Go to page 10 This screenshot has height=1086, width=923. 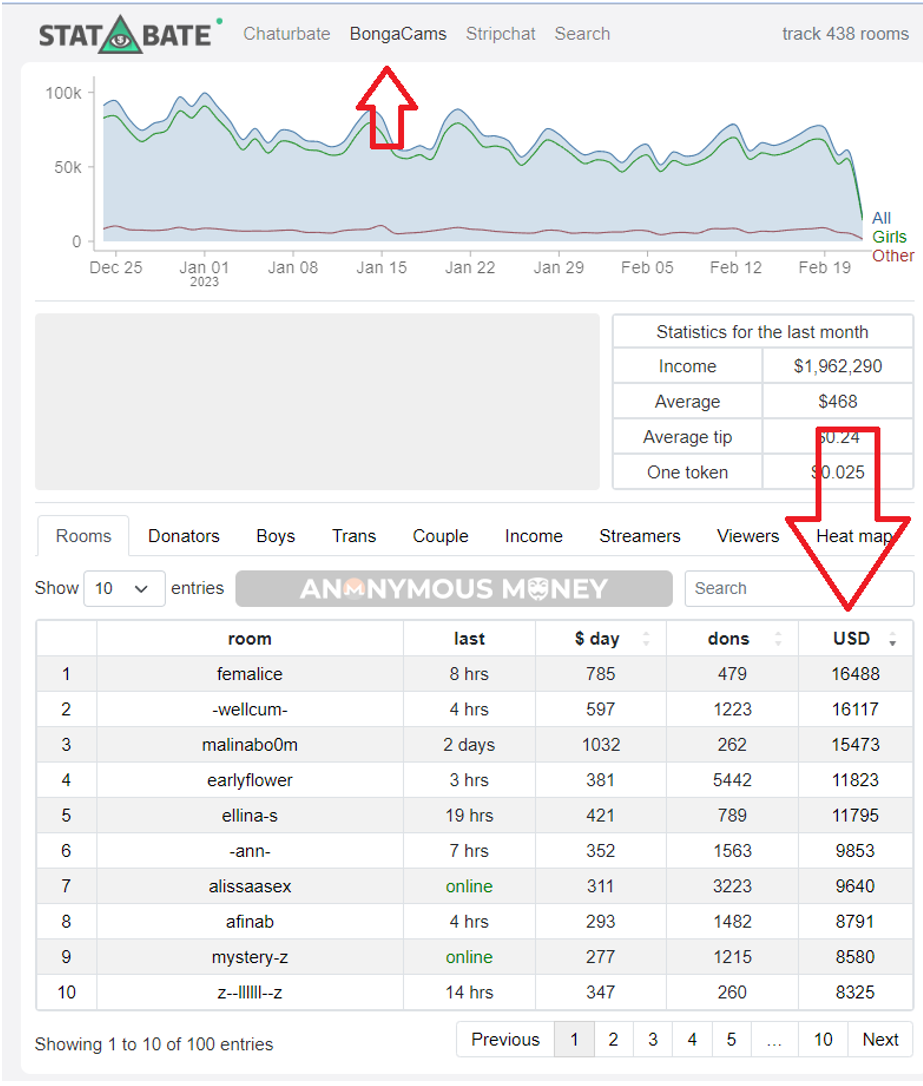click(823, 1040)
